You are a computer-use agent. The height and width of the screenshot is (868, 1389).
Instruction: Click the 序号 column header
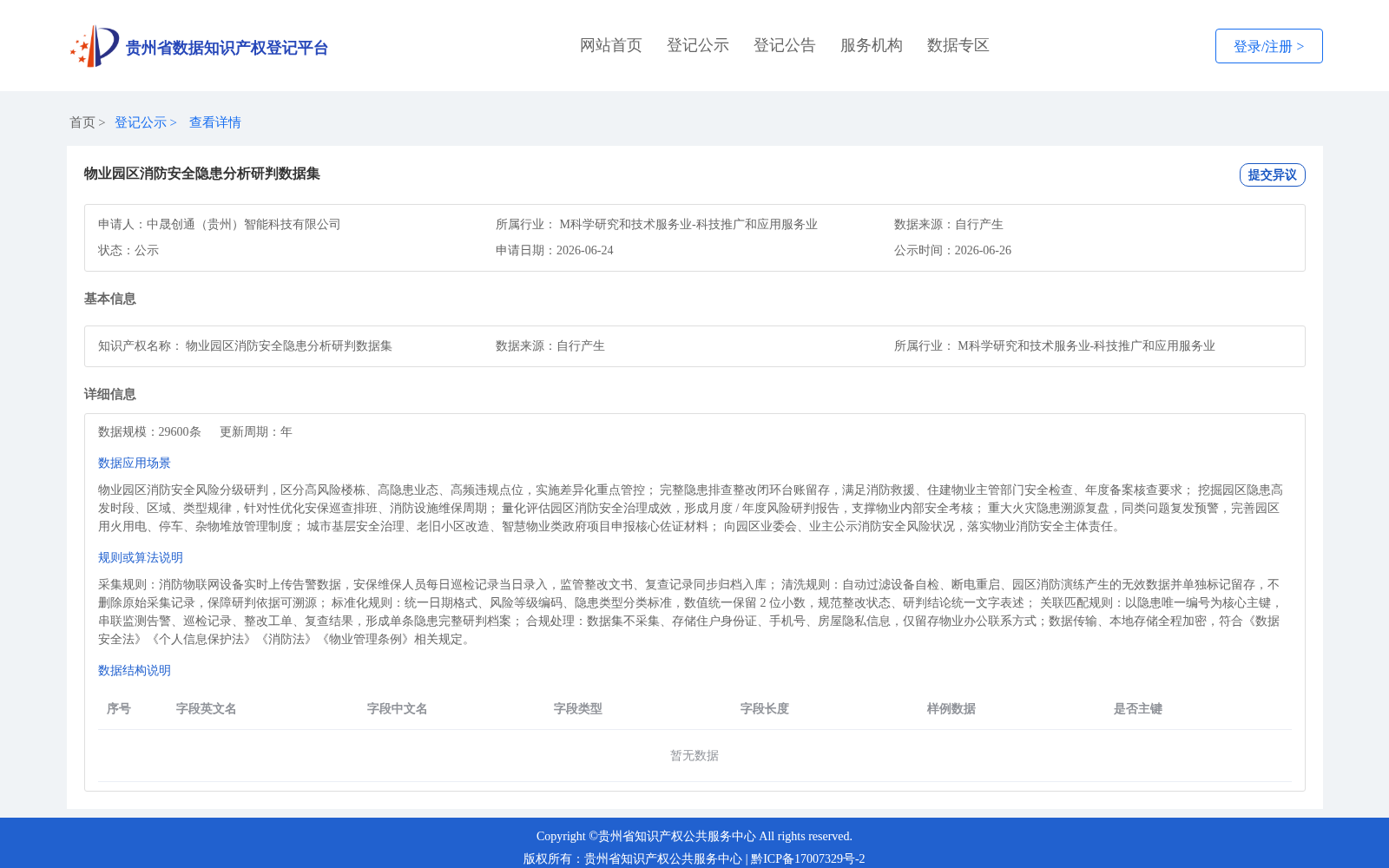click(x=119, y=708)
